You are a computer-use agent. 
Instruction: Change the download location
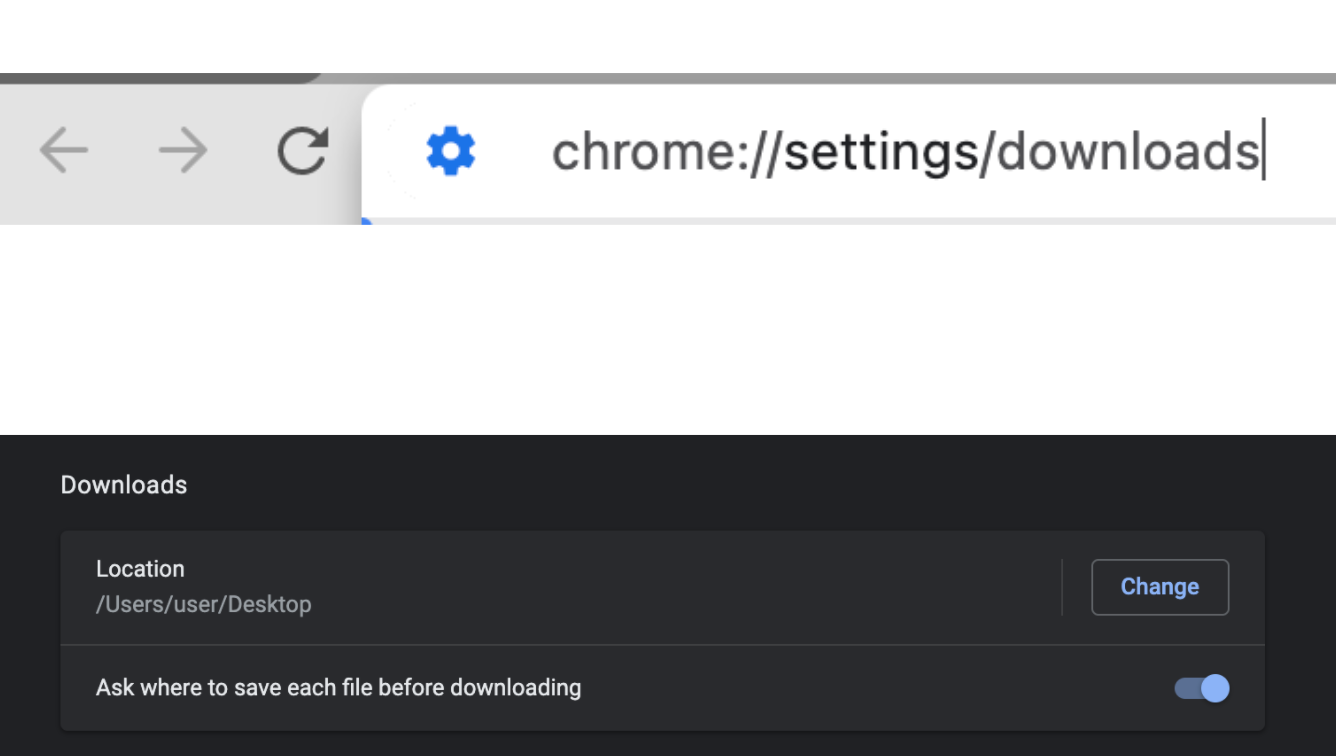coord(1160,587)
